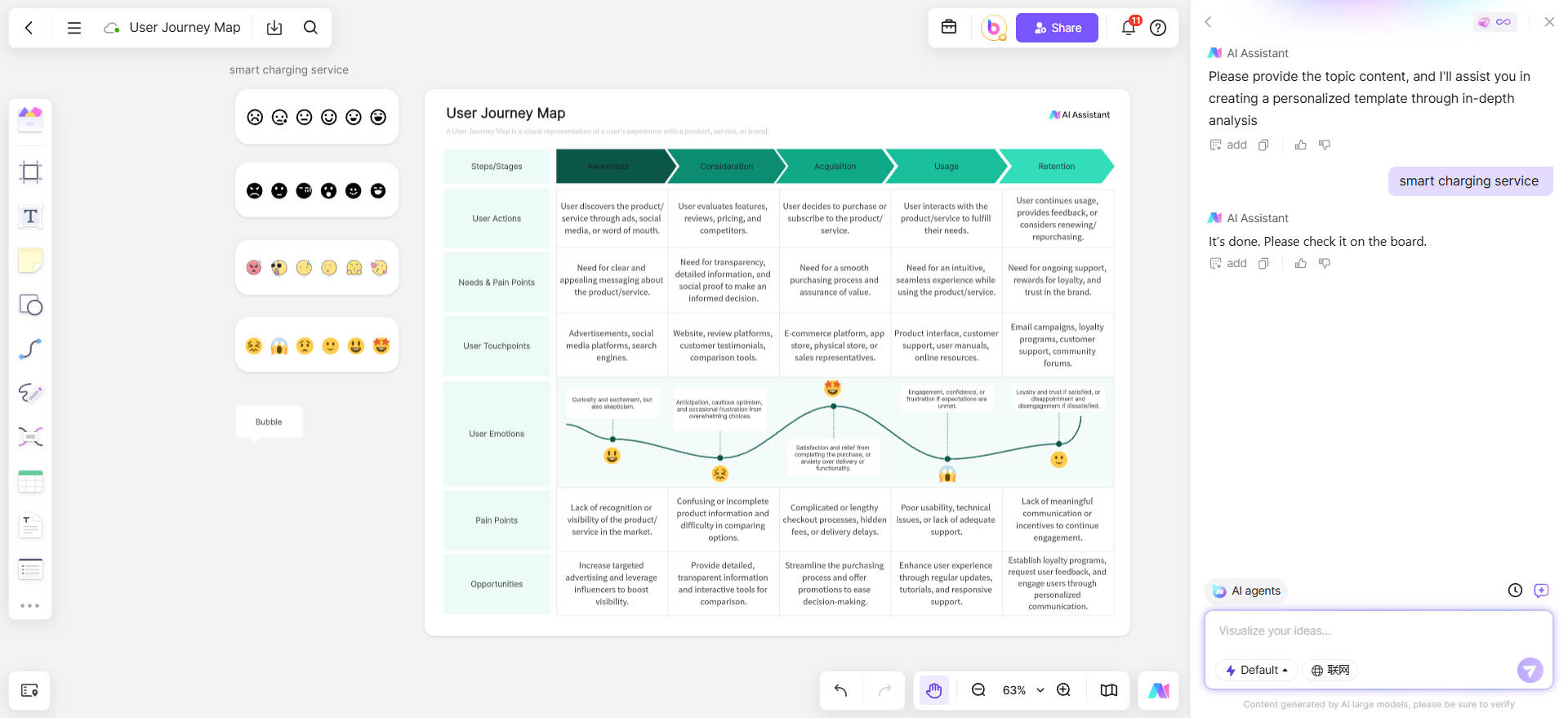1568x718 pixels.
Task: Select the outlined emoji set card
Action: (x=317, y=117)
